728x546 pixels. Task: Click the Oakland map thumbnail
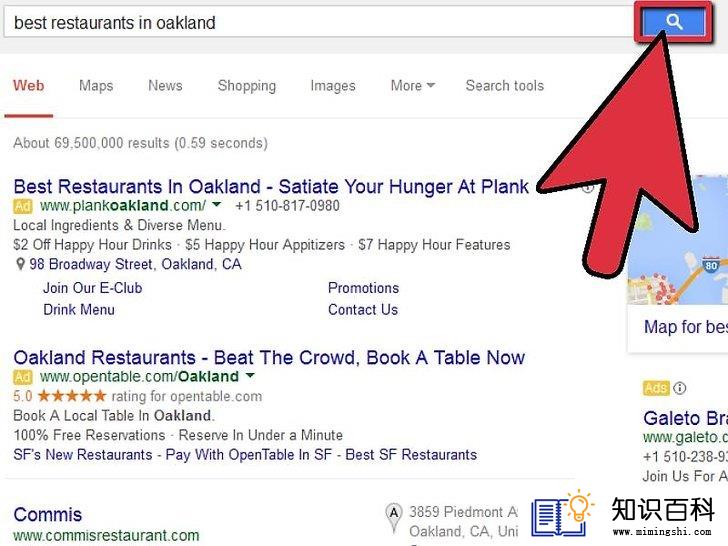click(678, 240)
